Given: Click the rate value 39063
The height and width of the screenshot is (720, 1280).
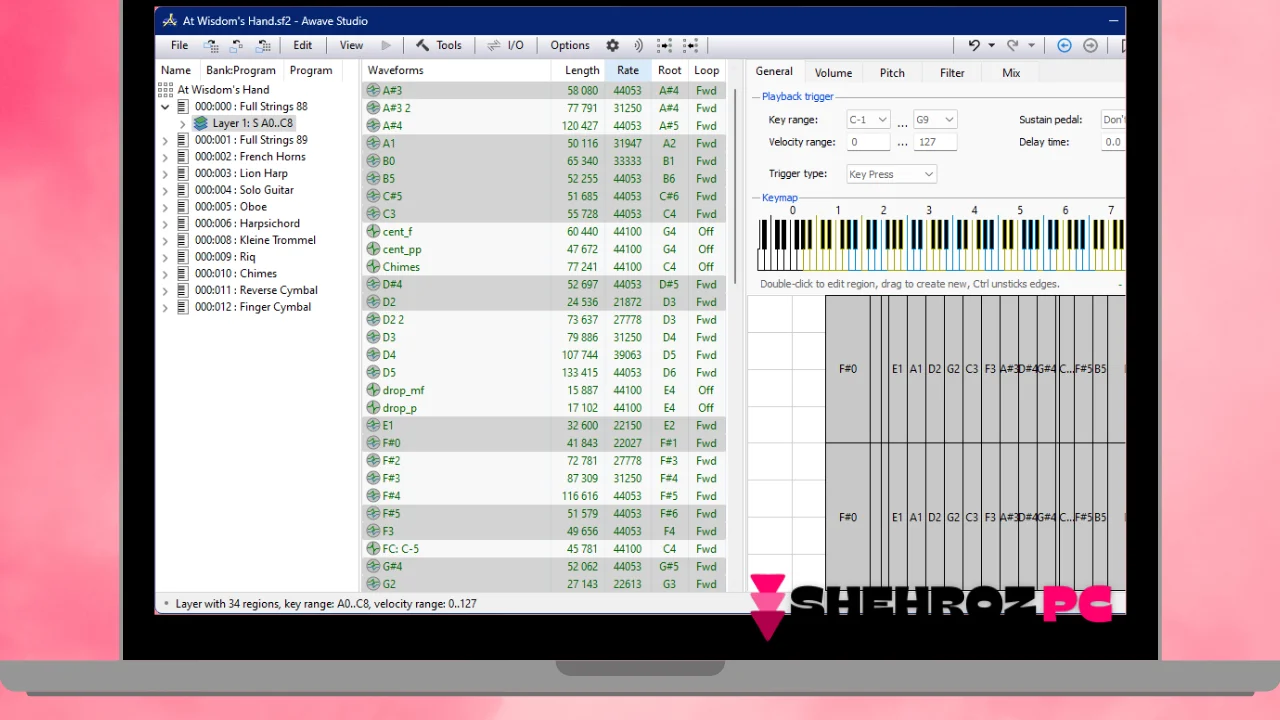Looking at the screenshot, I should pos(627,355).
